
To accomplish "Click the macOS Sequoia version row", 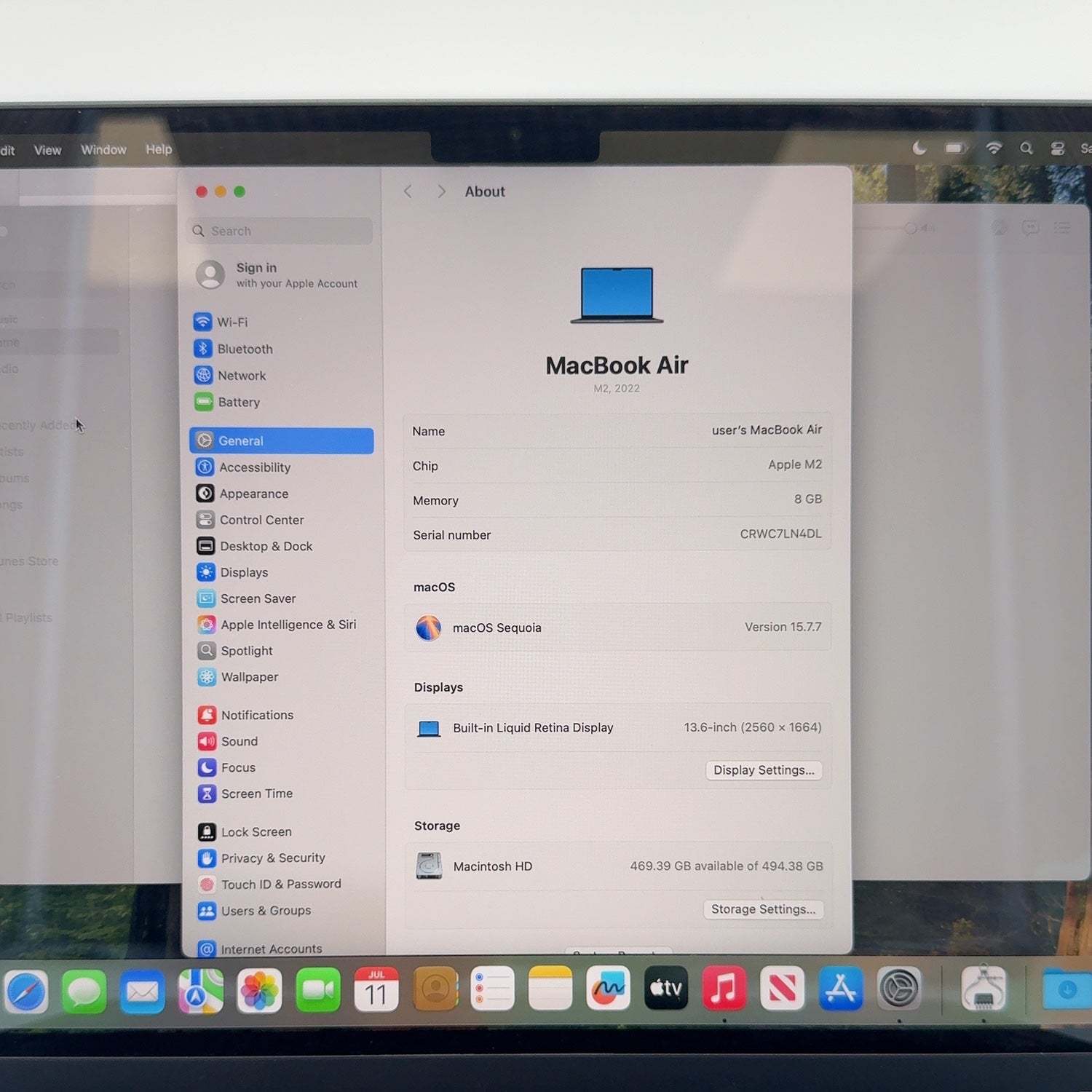I will (x=618, y=627).
